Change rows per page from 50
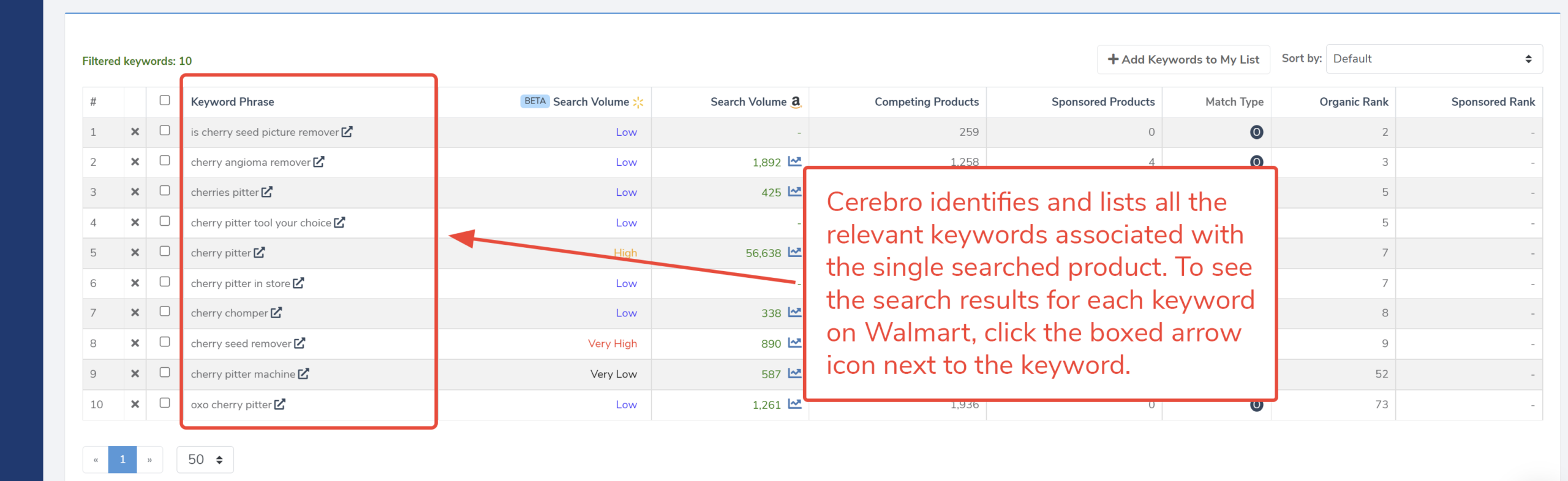 point(205,460)
